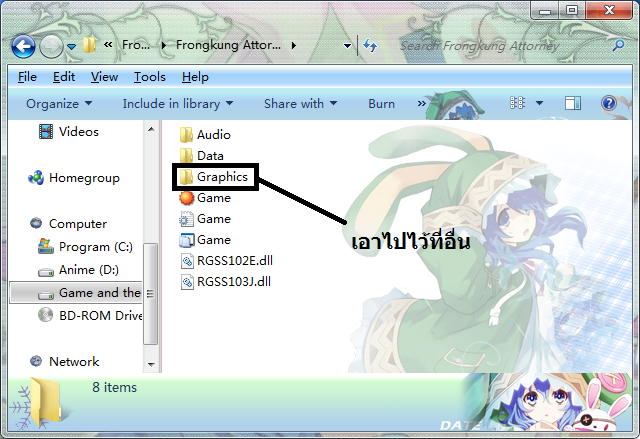Click the Program (C:) Windows drive icon
This screenshot has height=439, width=640.
[46, 246]
